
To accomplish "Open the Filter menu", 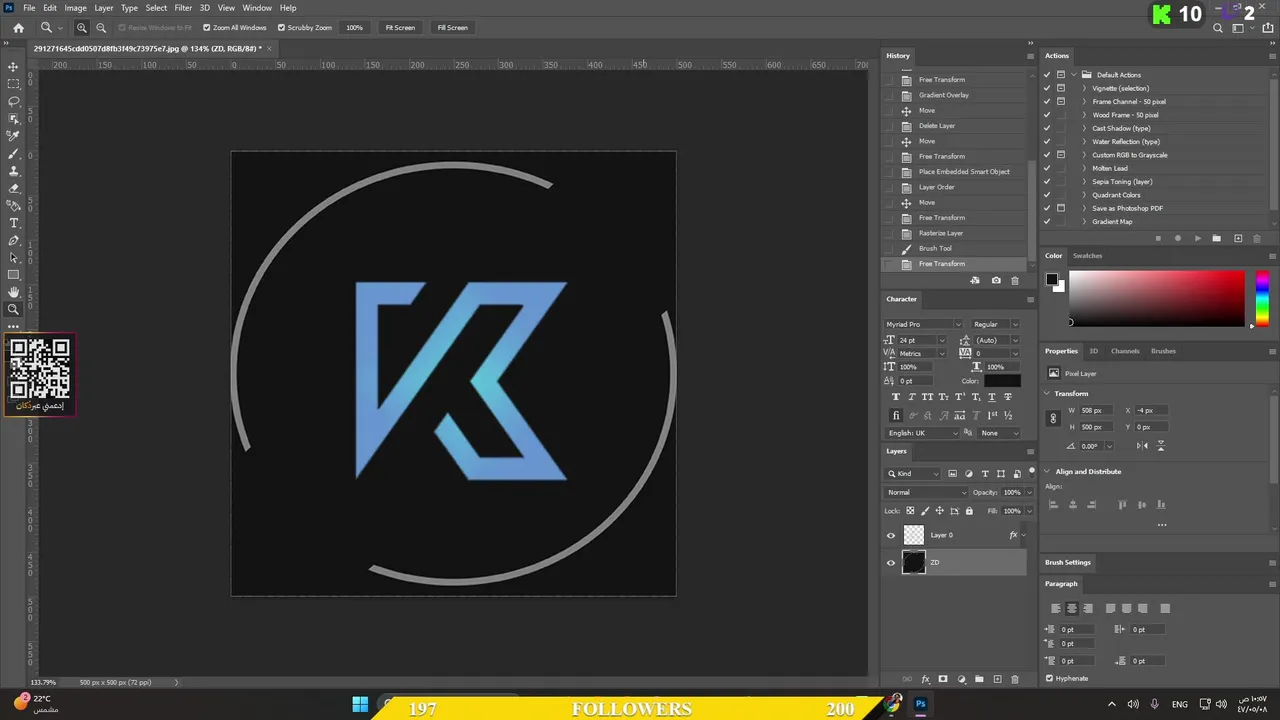I will pyautogui.click(x=183, y=8).
